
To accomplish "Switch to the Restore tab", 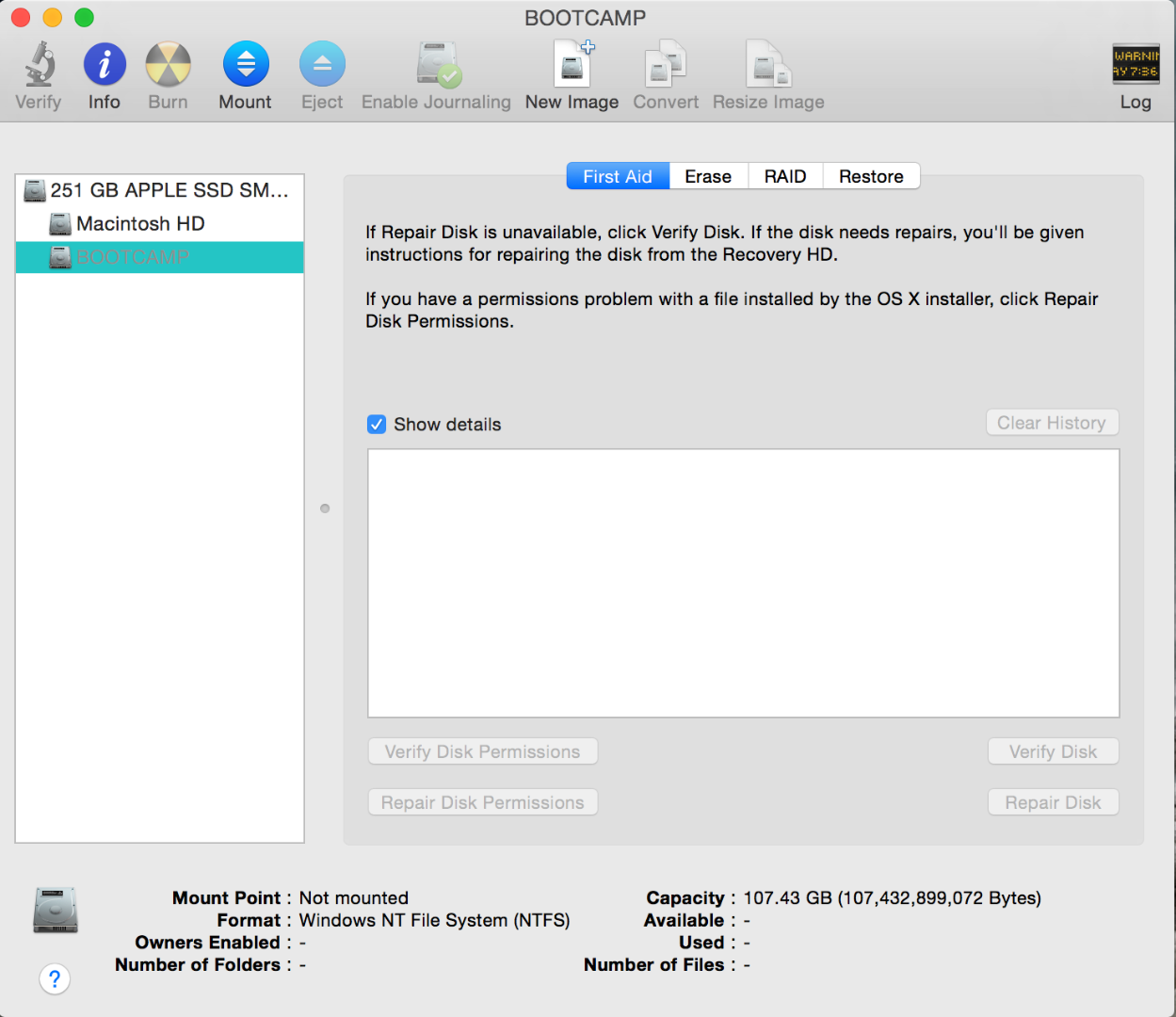I will pyautogui.click(x=871, y=176).
